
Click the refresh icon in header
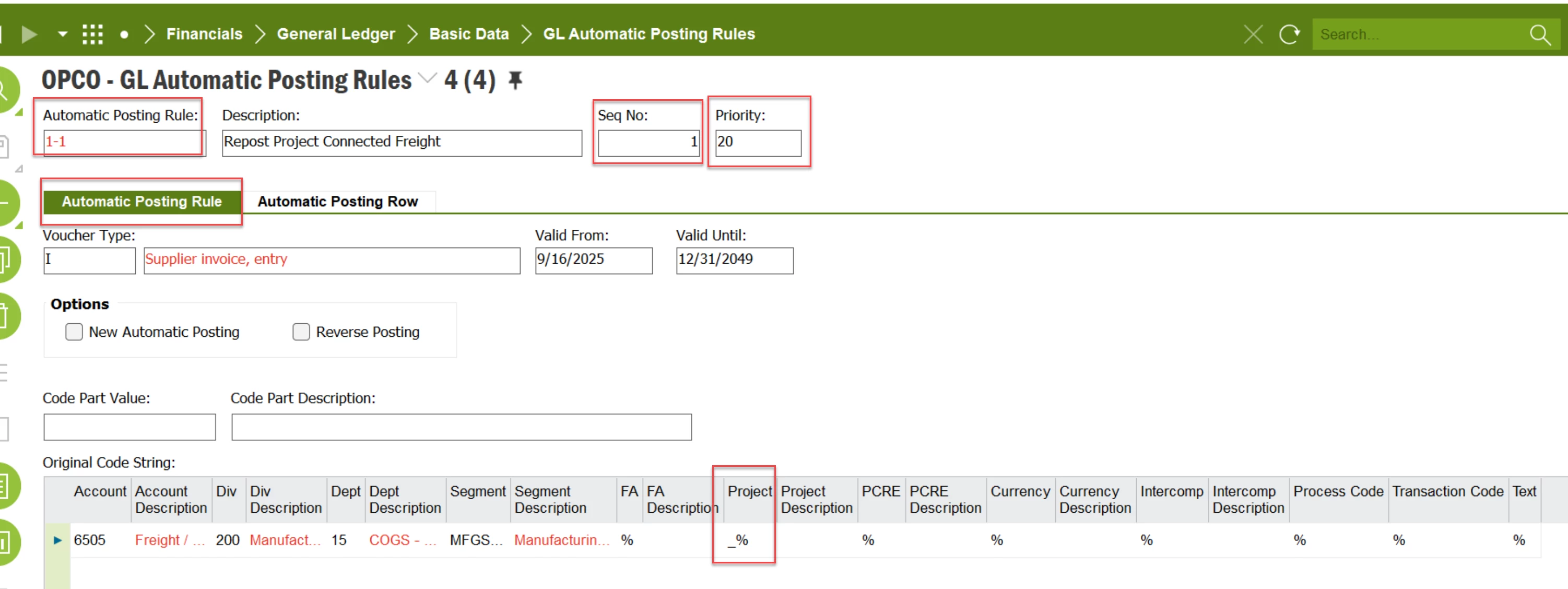pyautogui.click(x=1289, y=34)
